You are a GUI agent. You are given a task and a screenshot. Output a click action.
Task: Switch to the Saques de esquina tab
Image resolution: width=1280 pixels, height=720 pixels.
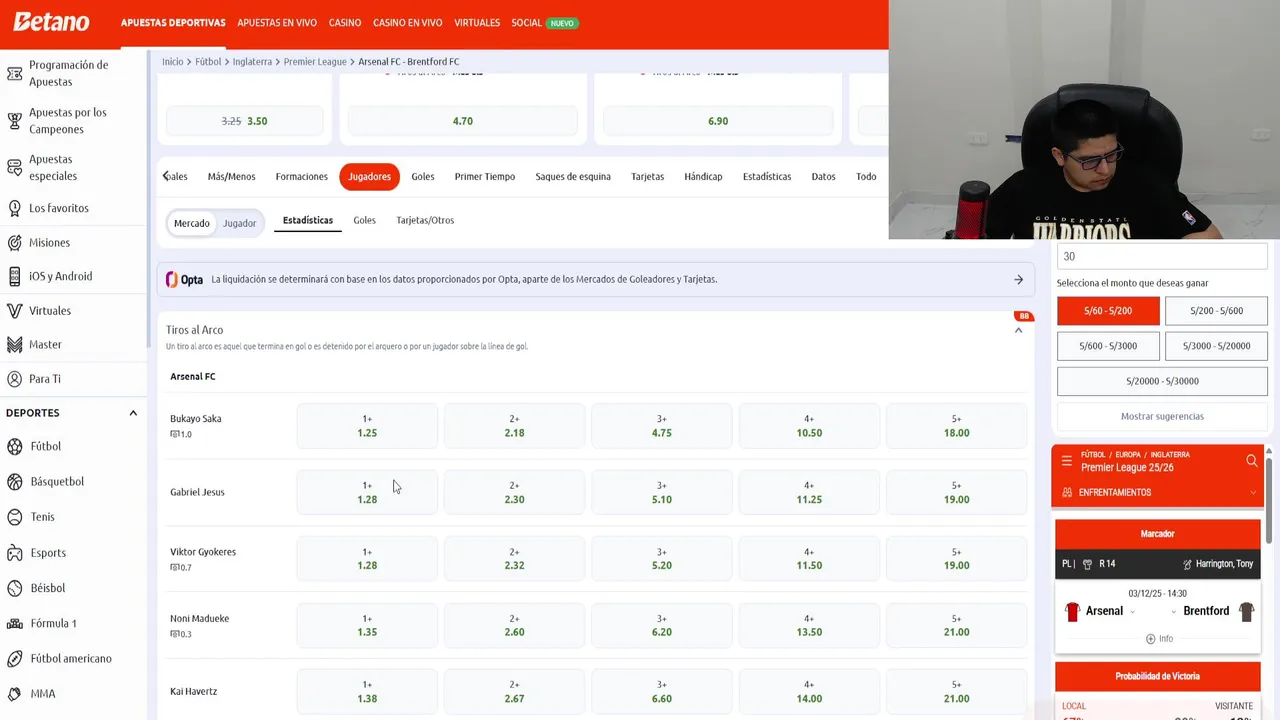[x=573, y=177]
